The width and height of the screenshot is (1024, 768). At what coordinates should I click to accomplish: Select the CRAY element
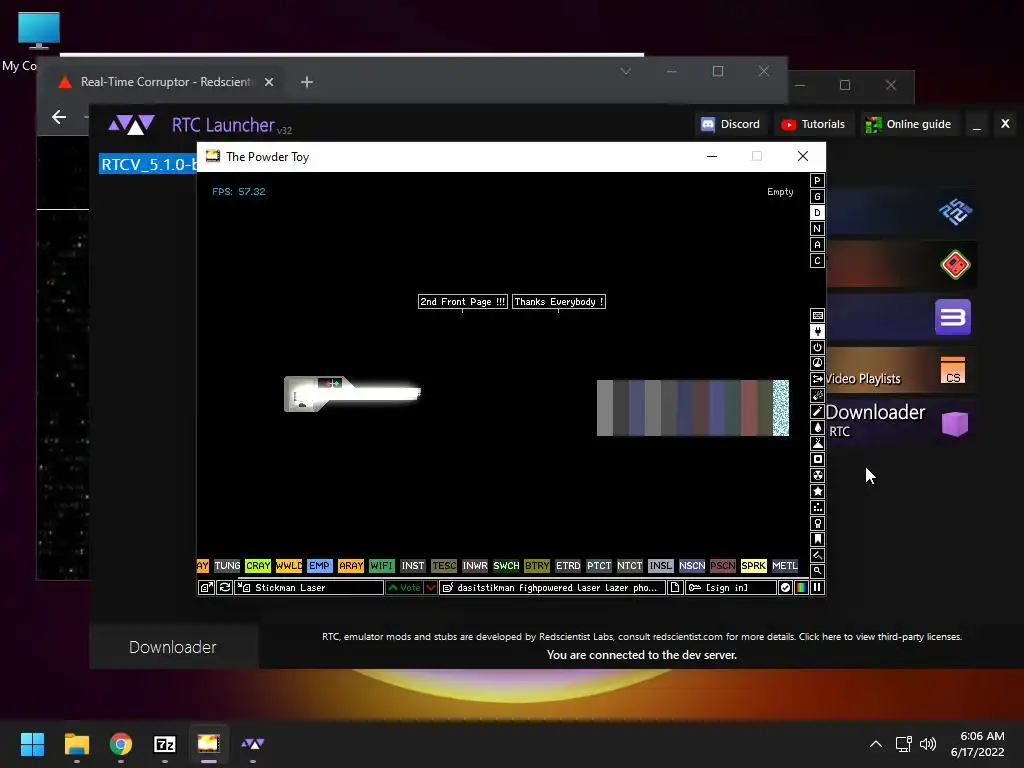pos(258,566)
